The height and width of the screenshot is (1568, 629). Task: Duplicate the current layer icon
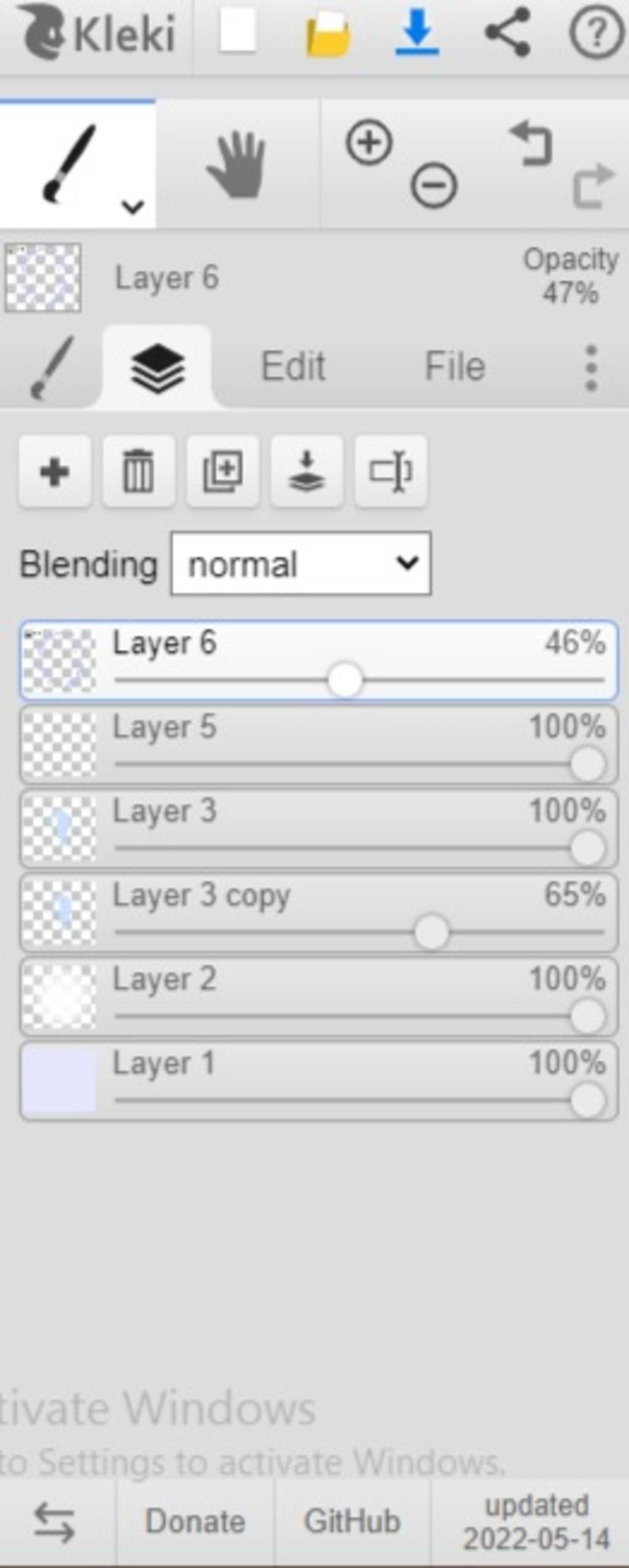pos(222,472)
